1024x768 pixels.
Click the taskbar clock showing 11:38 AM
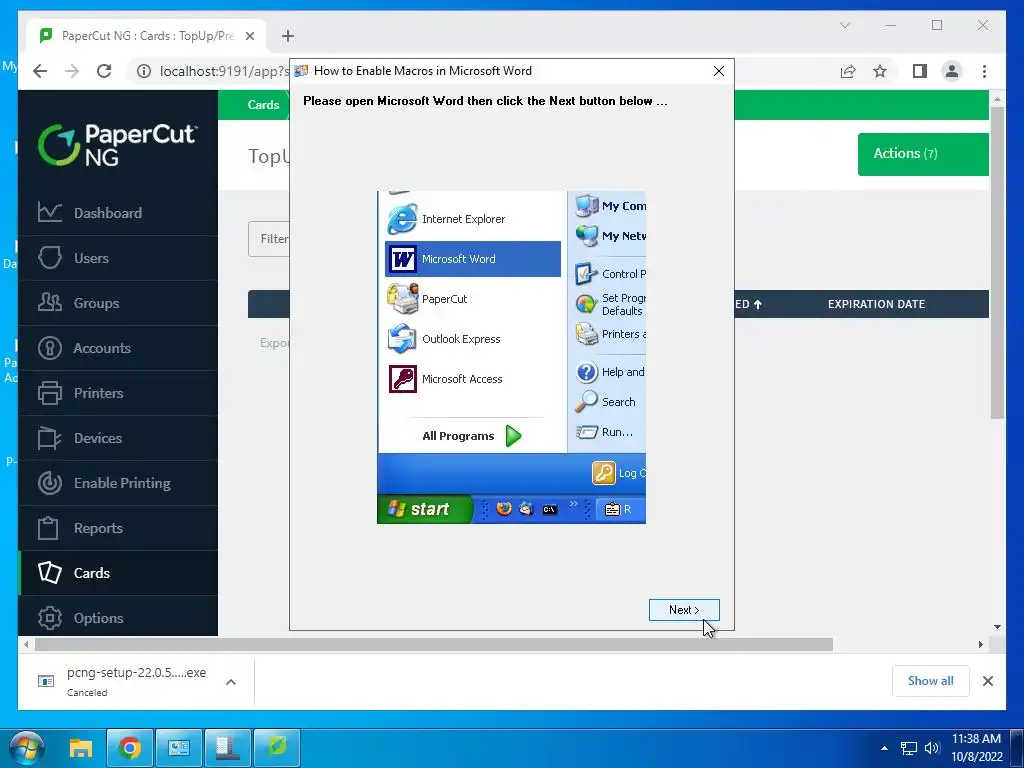[976, 748]
